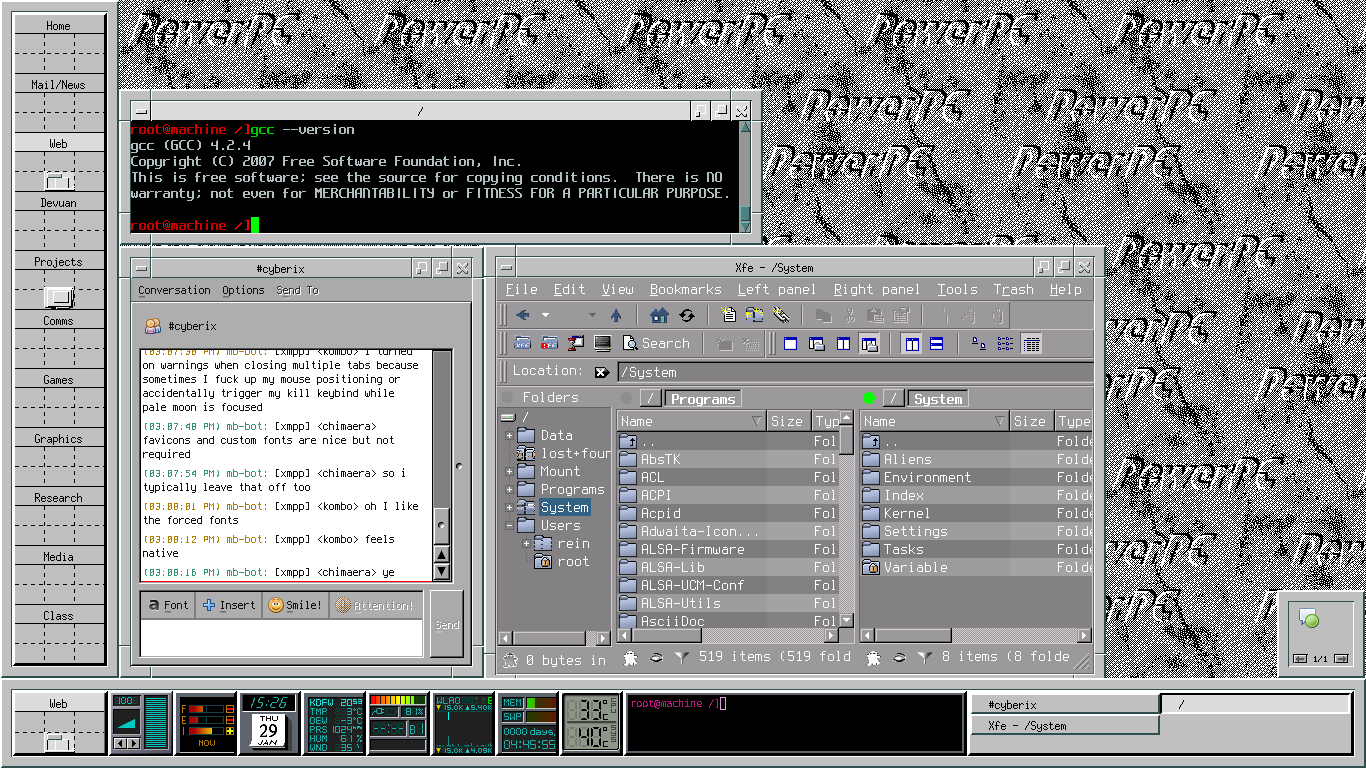The image size is (1366, 768).
Task: Expand the Data folder tree node
Action: (509, 436)
